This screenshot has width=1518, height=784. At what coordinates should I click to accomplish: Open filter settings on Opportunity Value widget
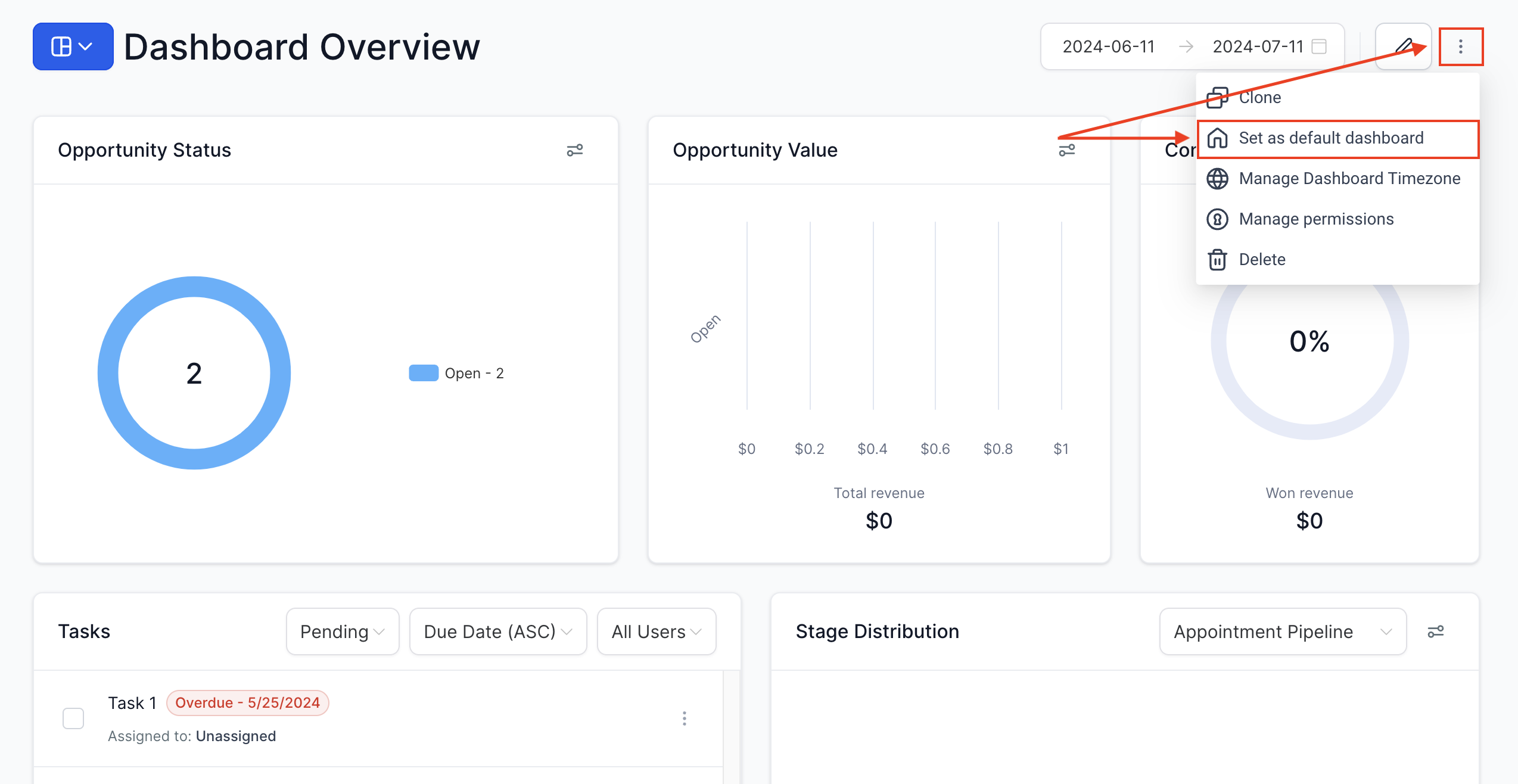click(x=1067, y=150)
